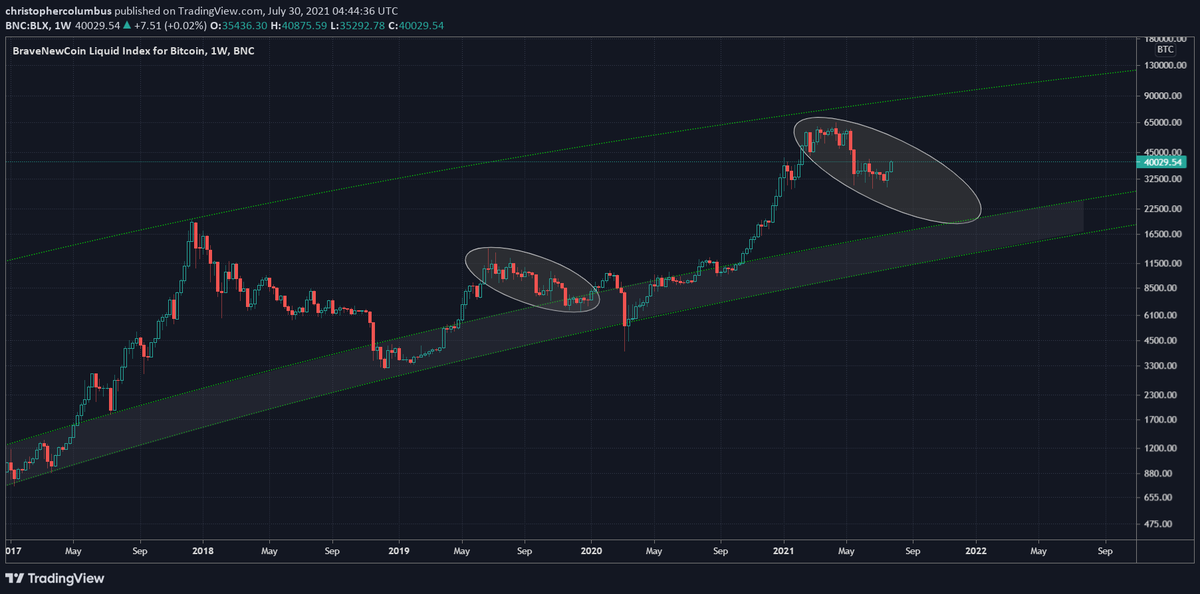Expand the 2021 marker on time axis
Screen dimensions: 1200x594
coord(783,551)
